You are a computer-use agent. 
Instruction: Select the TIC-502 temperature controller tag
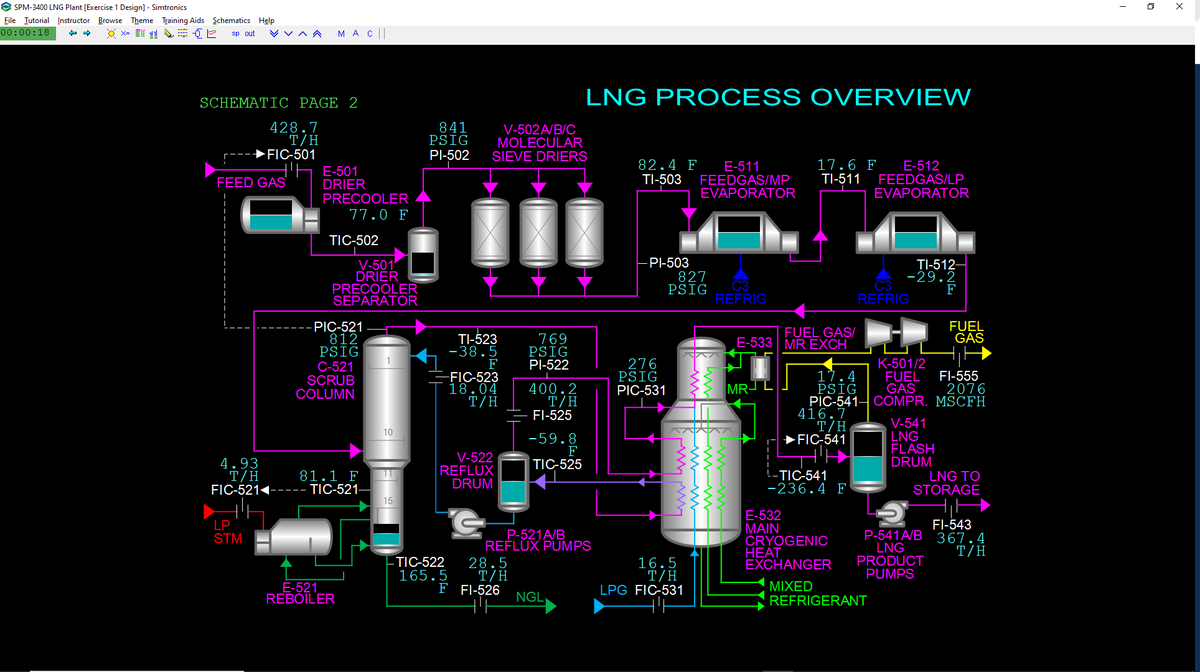[x=354, y=240]
